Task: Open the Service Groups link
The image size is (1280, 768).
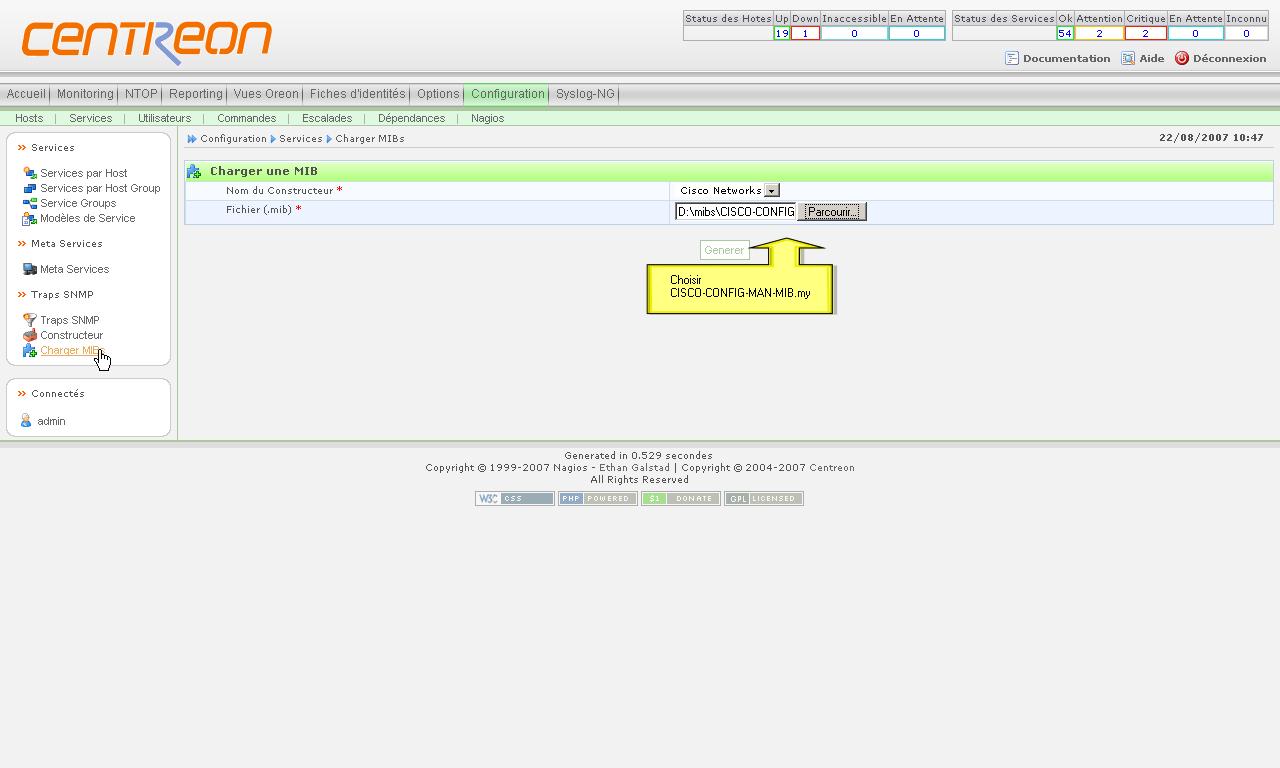Action: point(78,203)
